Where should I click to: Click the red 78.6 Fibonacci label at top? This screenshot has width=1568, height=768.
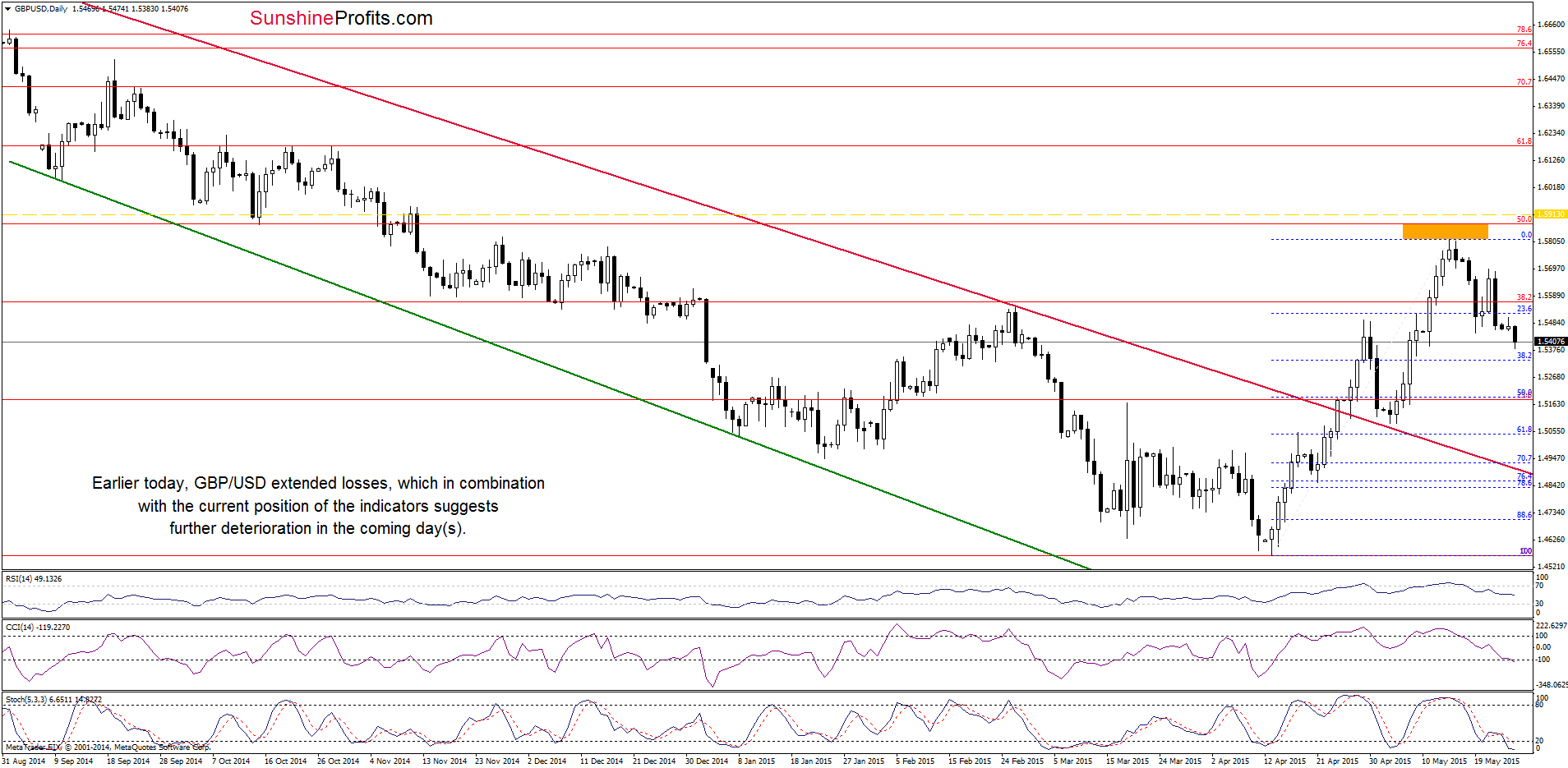(x=1524, y=30)
